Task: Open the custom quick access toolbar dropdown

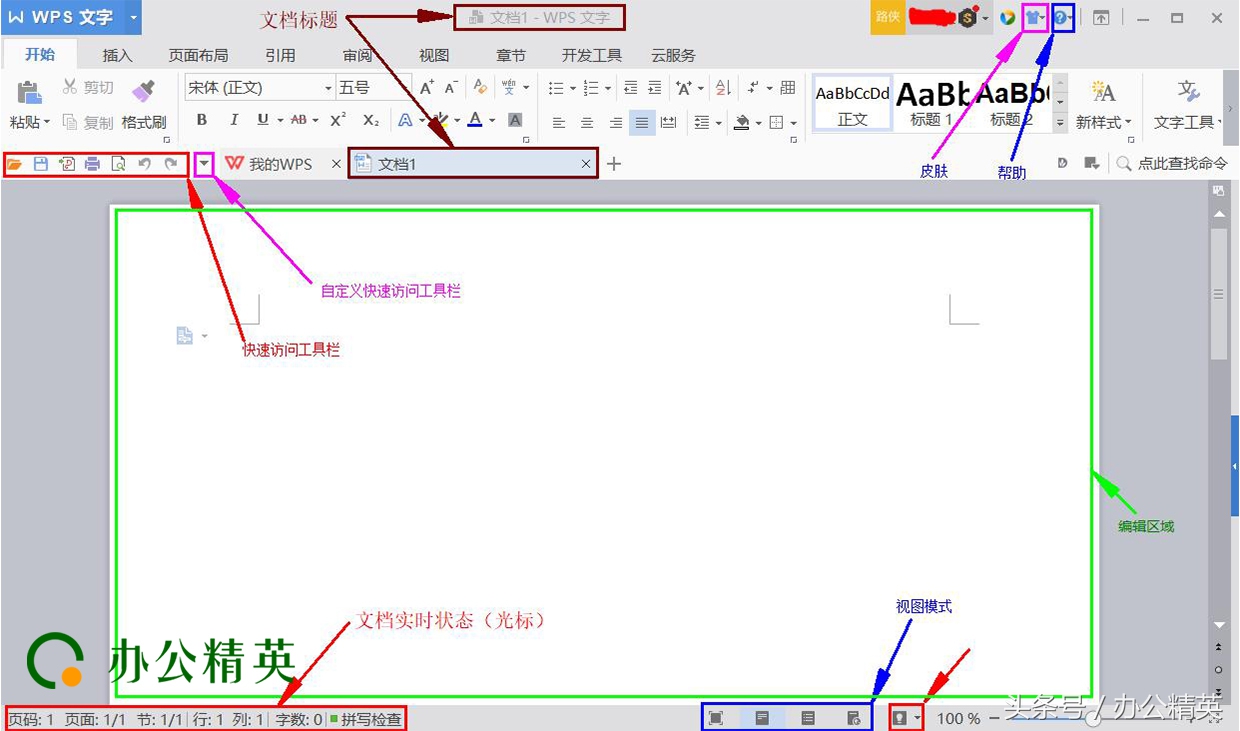Action: pyautogui.click(x=204, y=163)
